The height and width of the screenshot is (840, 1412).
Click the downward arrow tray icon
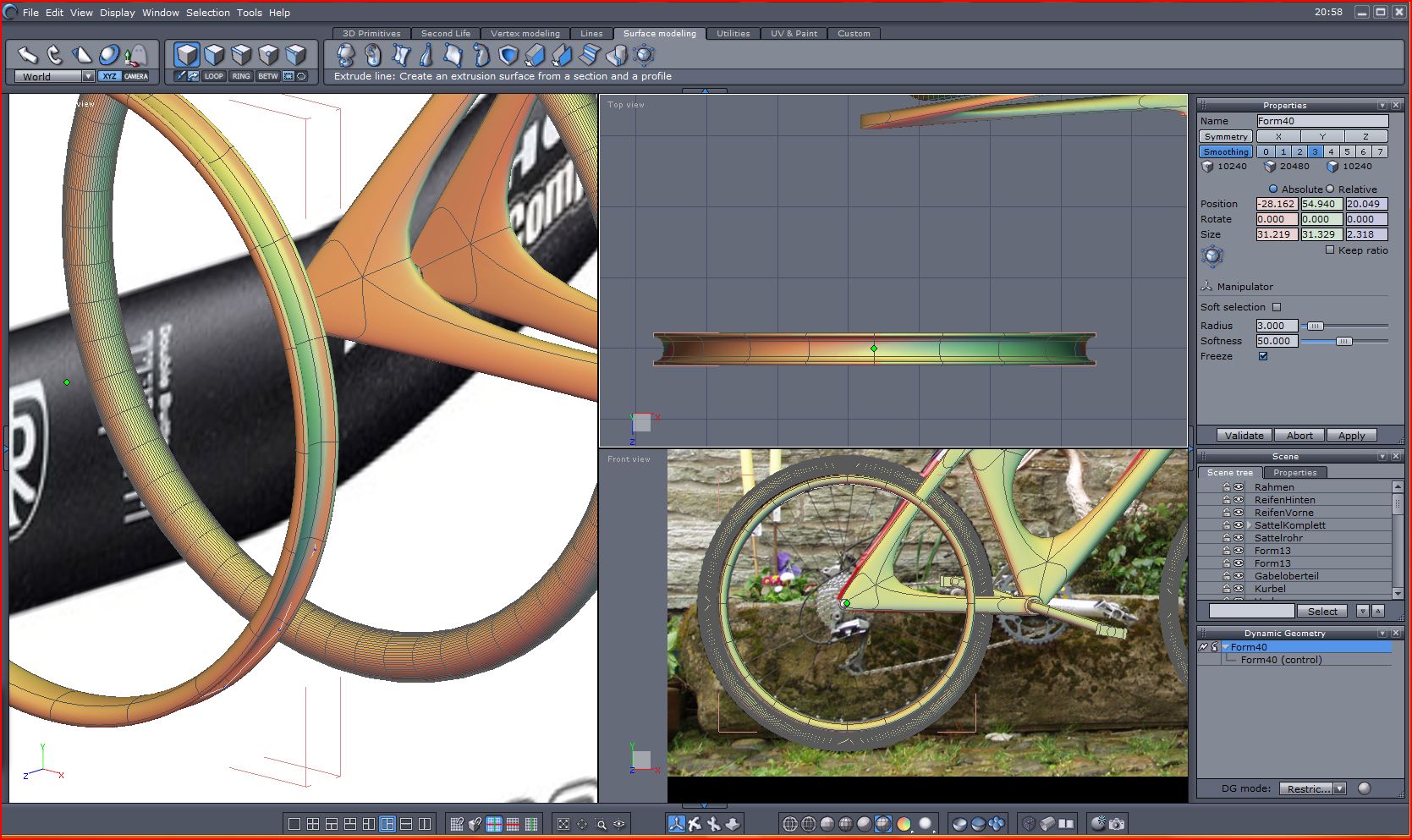[733, 823]
